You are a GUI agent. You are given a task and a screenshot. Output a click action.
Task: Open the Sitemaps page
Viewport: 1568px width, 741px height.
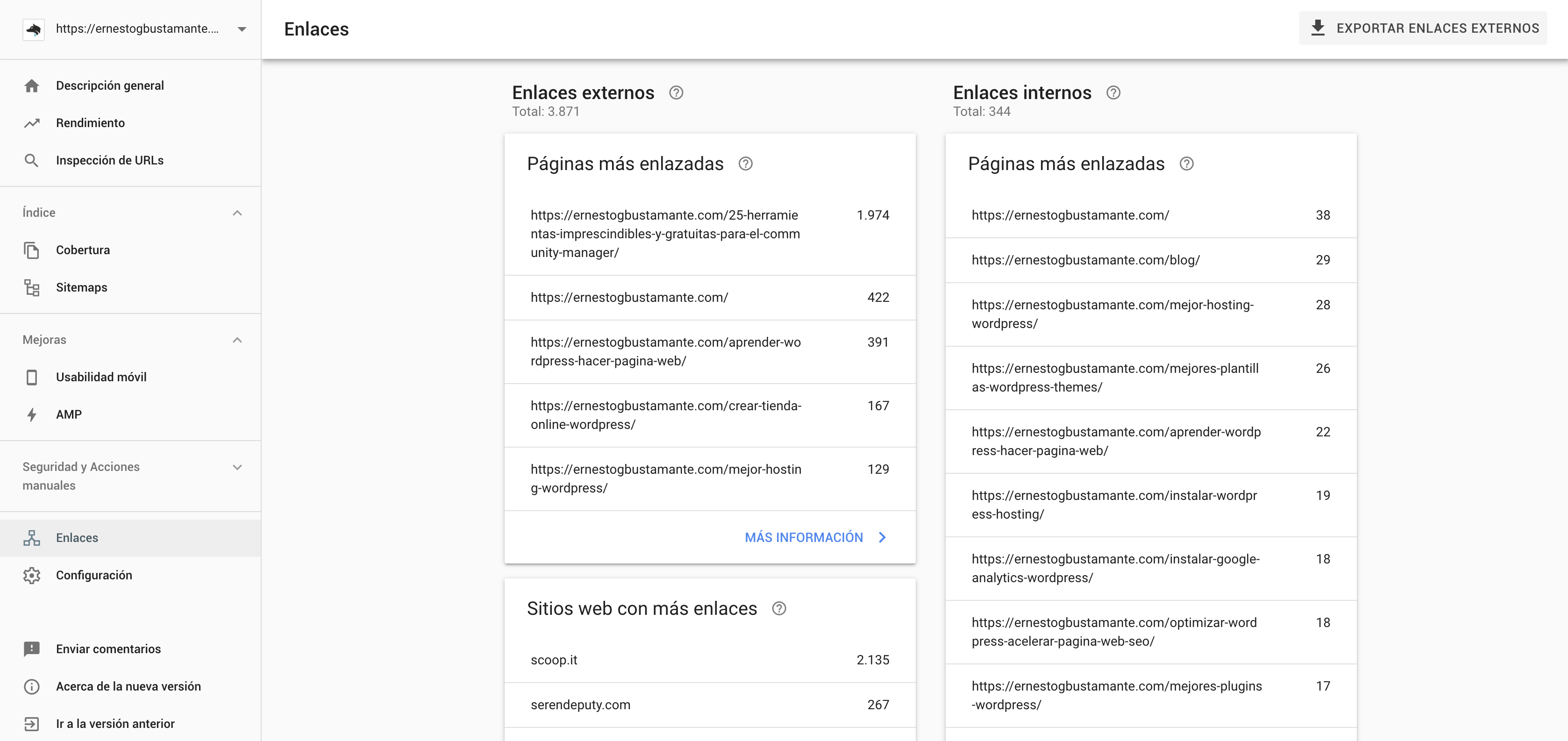tap(130, 287)
